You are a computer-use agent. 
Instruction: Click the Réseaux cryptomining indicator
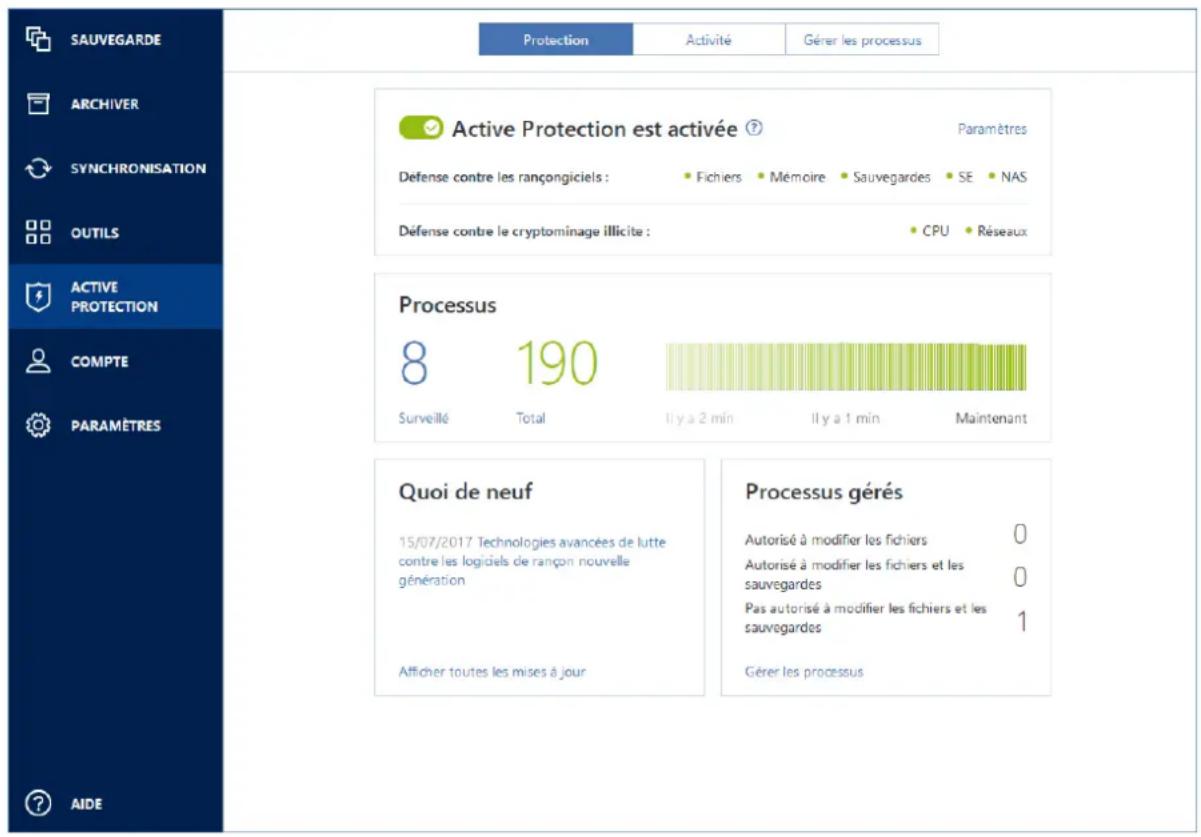pos(996,231)
